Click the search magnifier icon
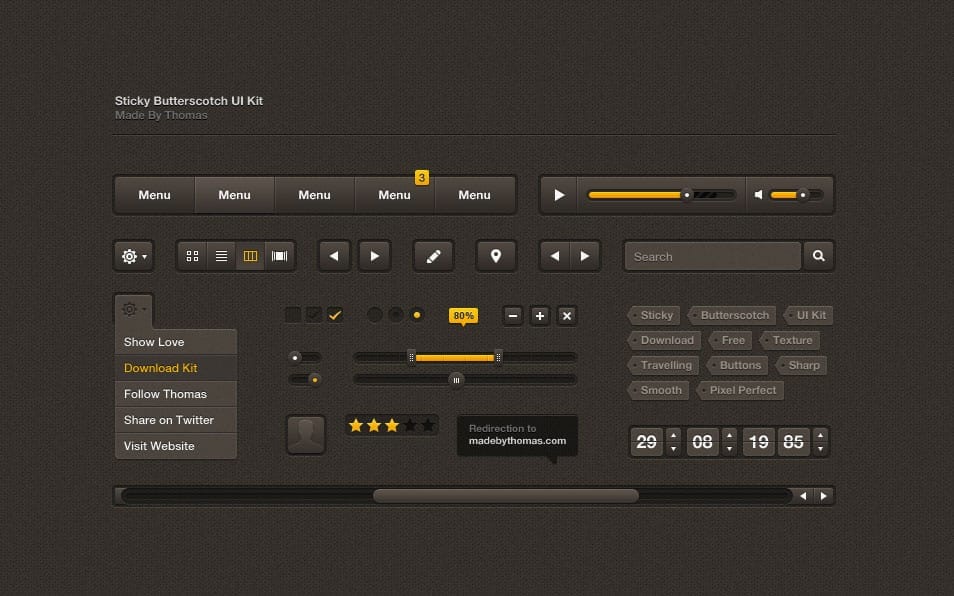Screen dimensions: 954x596 (818, 256)
